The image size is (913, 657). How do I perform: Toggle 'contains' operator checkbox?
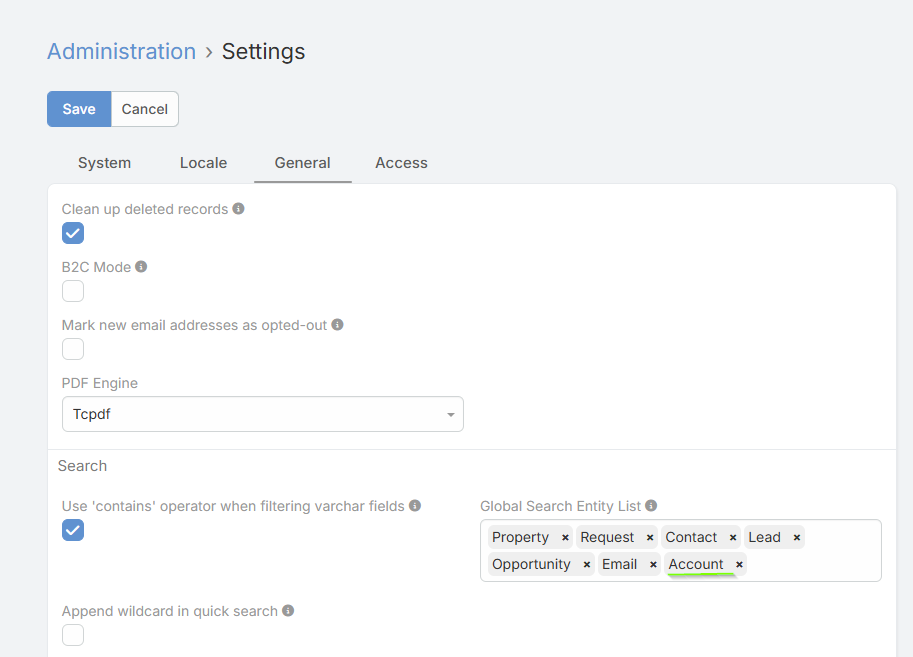pyautogui.click(x=73, y=530)
